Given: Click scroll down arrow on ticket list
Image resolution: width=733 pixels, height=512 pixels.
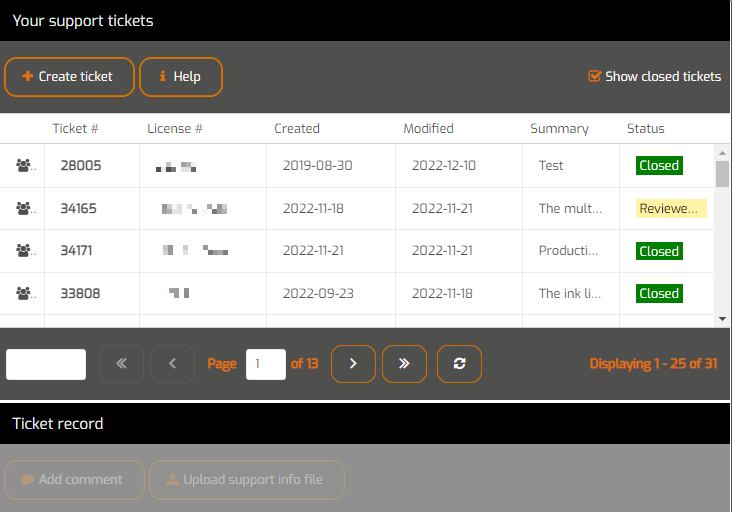Looking at the screenshot, I should pyautogui.click(x=723, y=318).
